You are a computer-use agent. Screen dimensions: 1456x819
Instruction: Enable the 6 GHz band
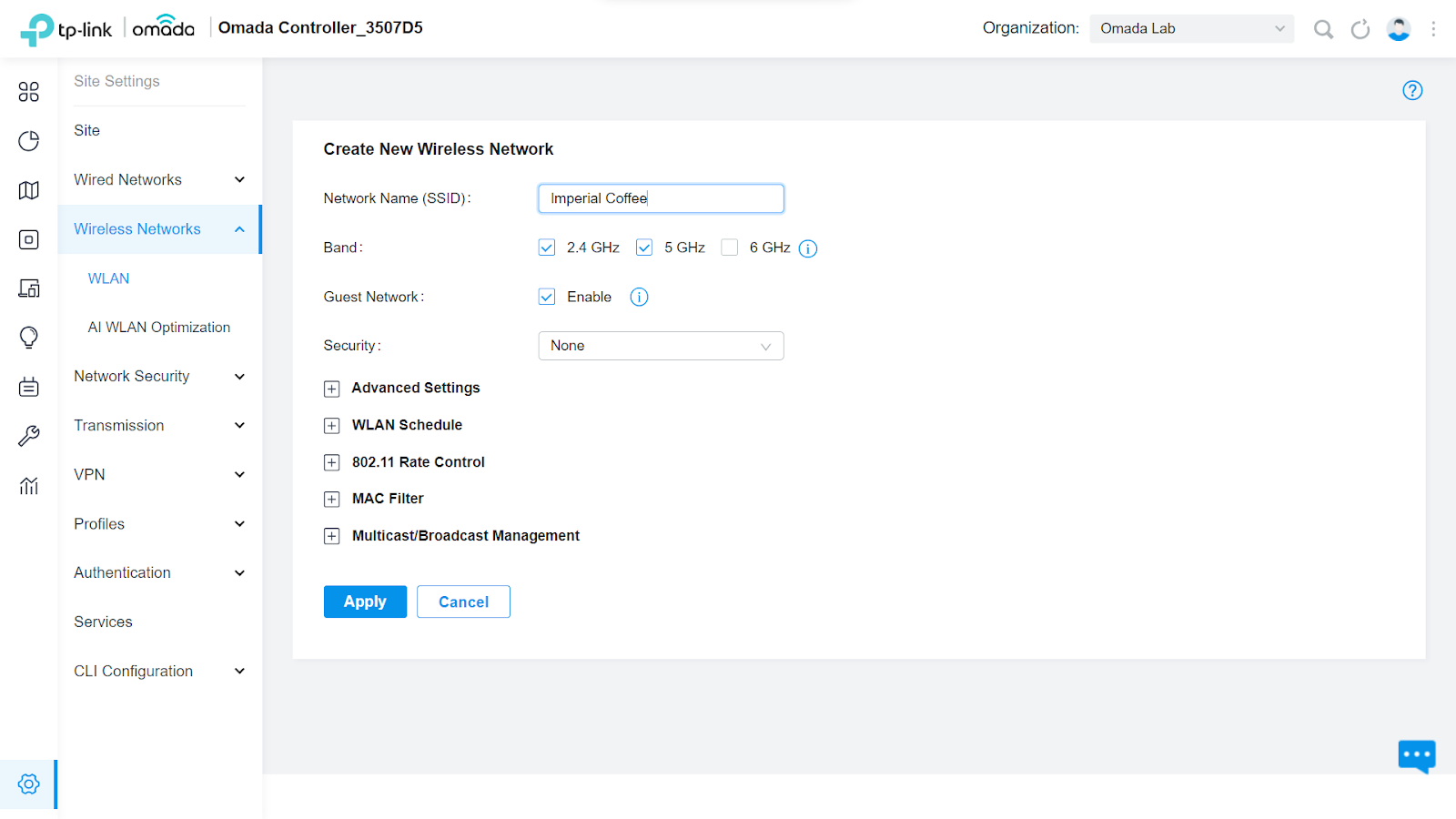[729, 247]
